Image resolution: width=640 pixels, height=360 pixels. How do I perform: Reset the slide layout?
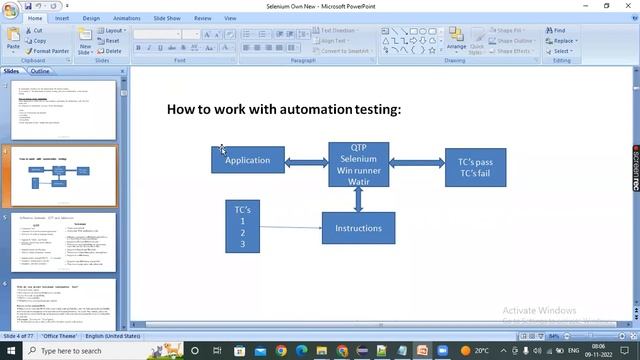pyautogui.click(x=109, y=41)
